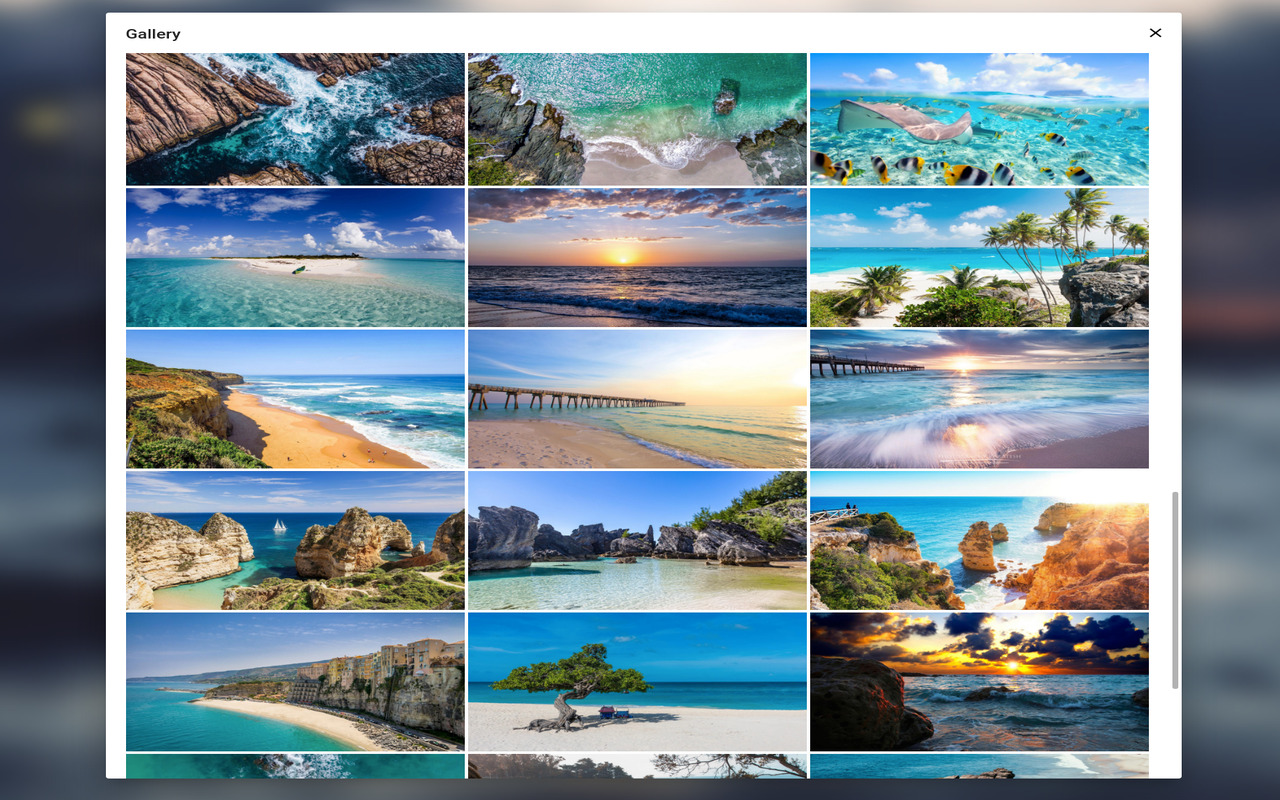Open the clifftop town above beach photo
Screen dimensions: 1280x800
(x=295, y=682)
